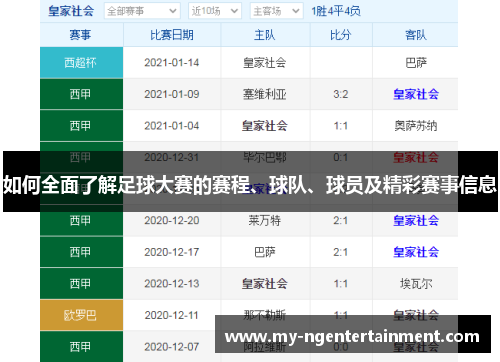500x362 pixels.
Task: Select the 西甲 cell for 2020-12-13 match
Action: [81, 284]
